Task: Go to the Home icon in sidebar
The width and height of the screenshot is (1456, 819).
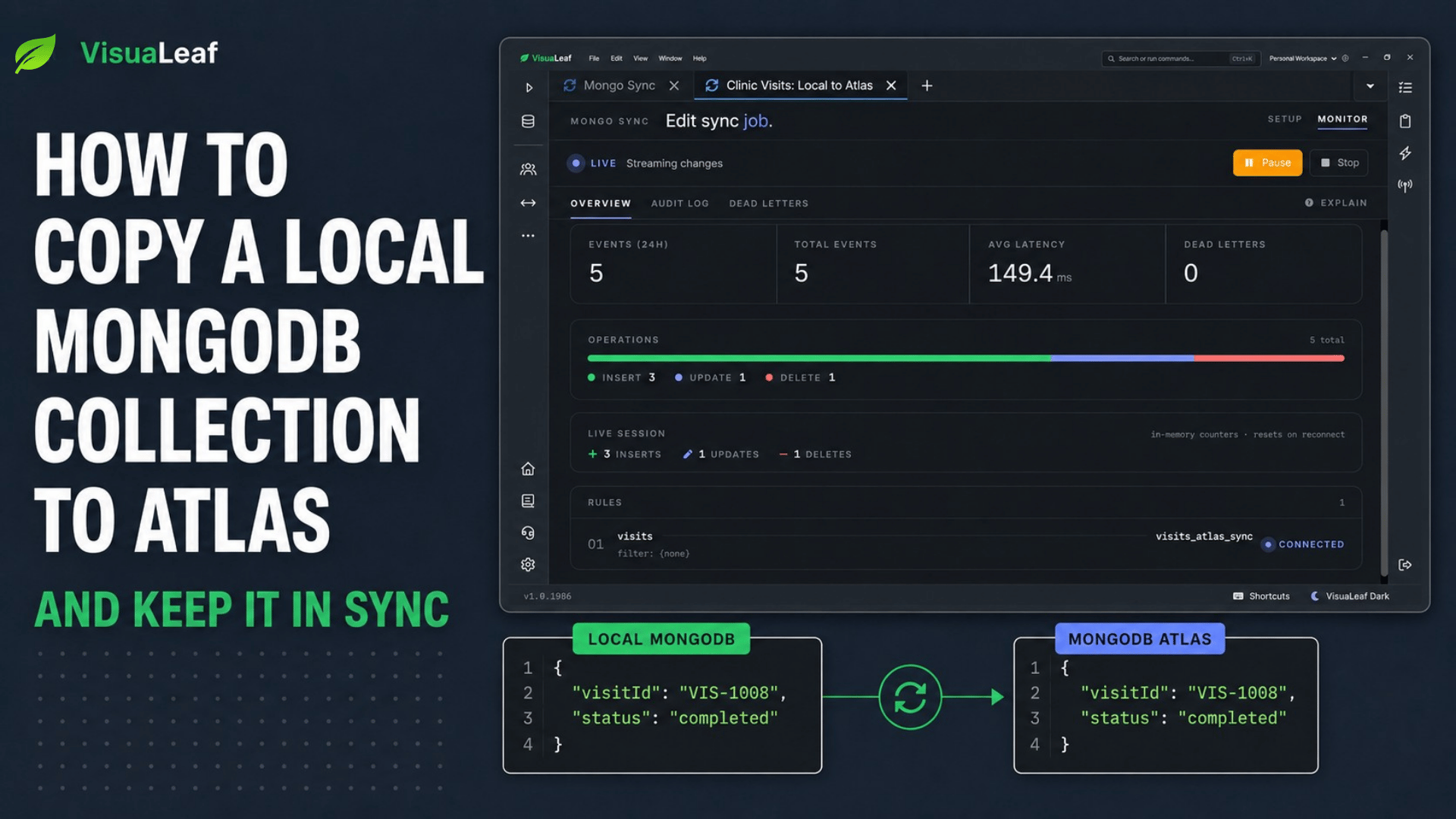Action: coord(529,469)
